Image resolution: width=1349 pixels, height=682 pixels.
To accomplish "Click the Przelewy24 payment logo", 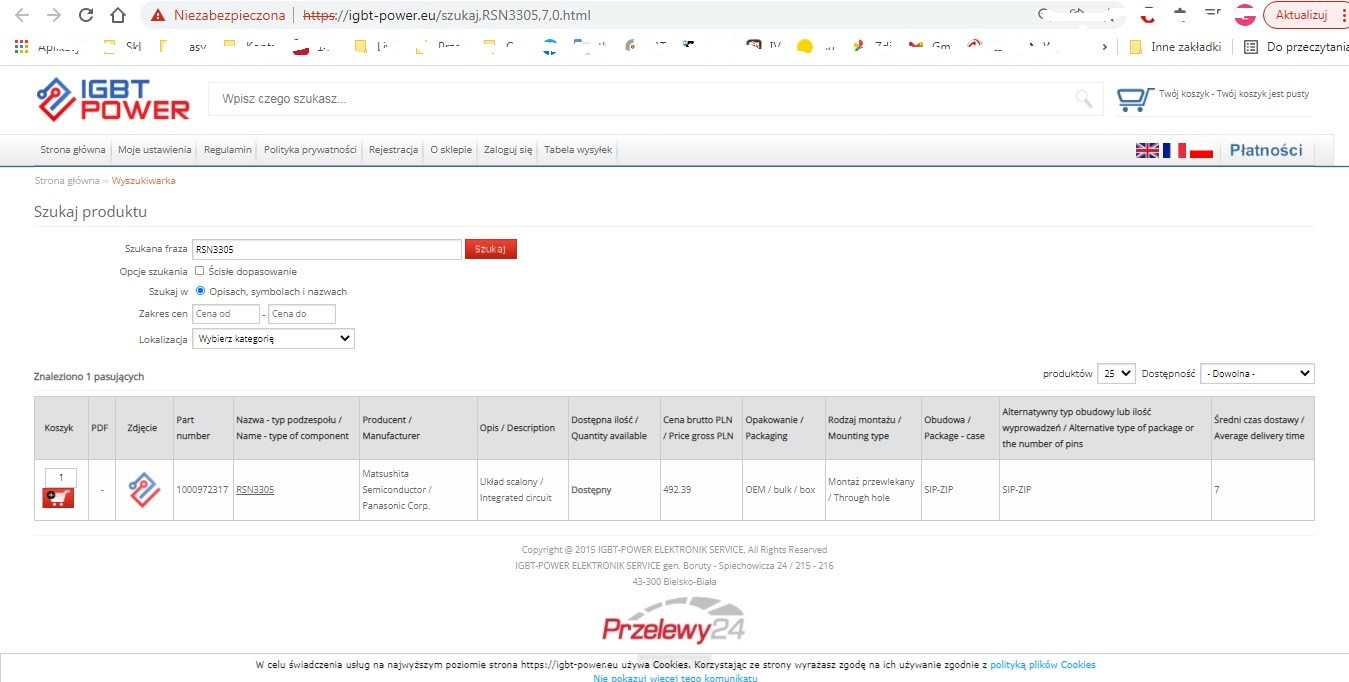I will coord(673,623).
